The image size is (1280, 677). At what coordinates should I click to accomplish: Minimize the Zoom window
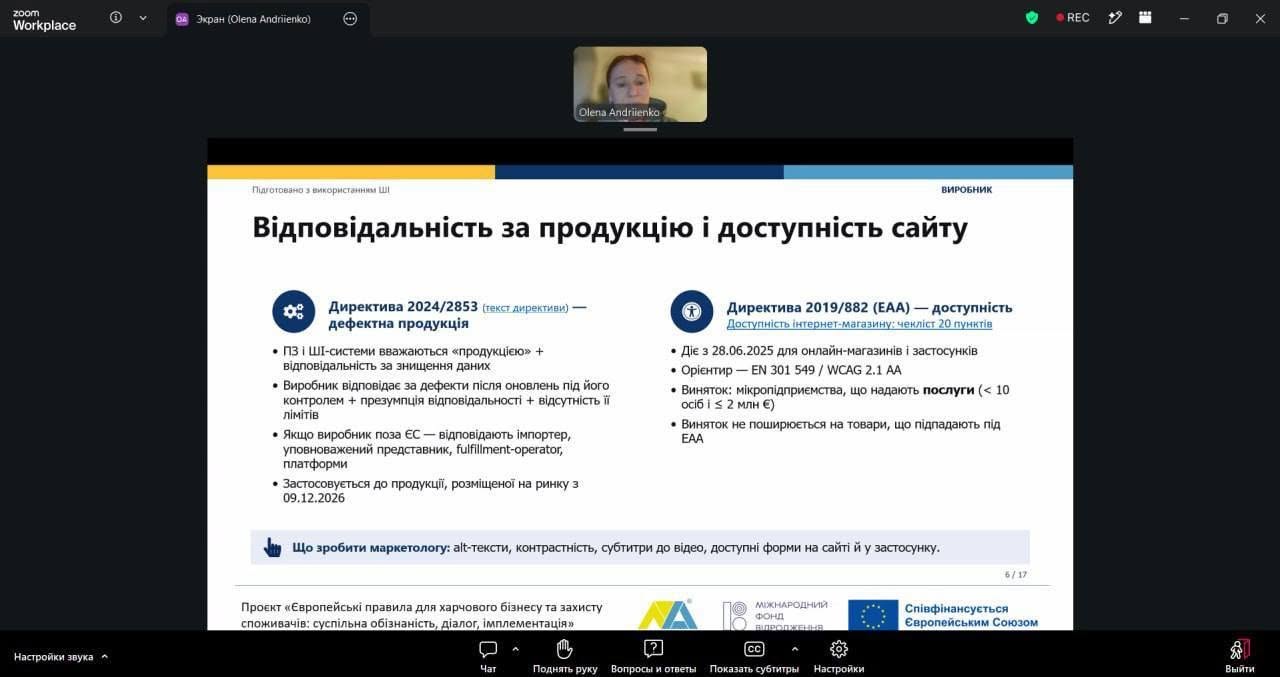(x=1184, y=18)
